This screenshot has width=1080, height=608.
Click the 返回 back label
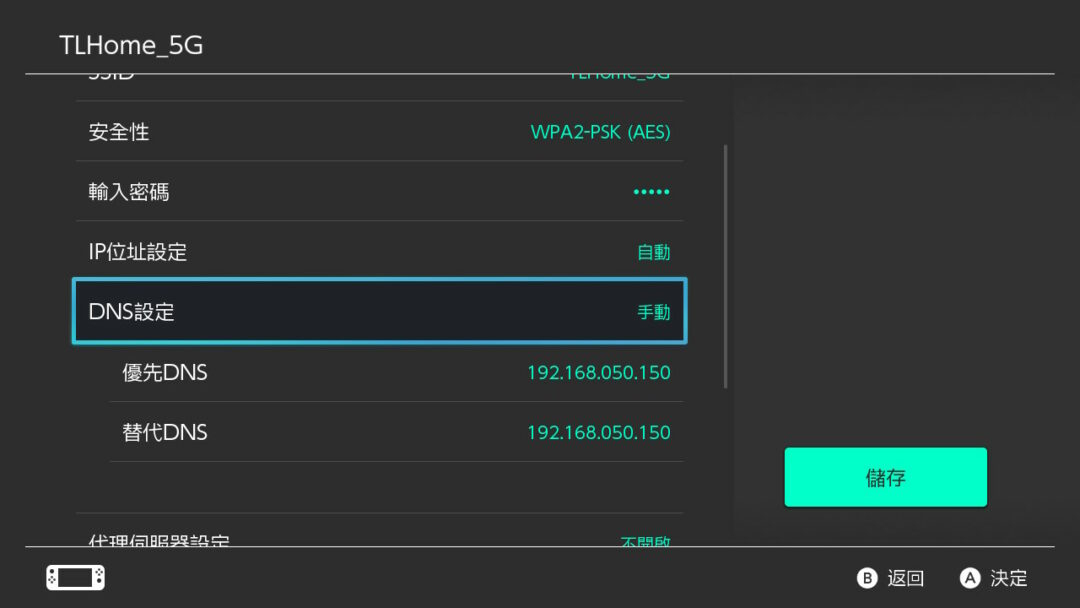906,578
